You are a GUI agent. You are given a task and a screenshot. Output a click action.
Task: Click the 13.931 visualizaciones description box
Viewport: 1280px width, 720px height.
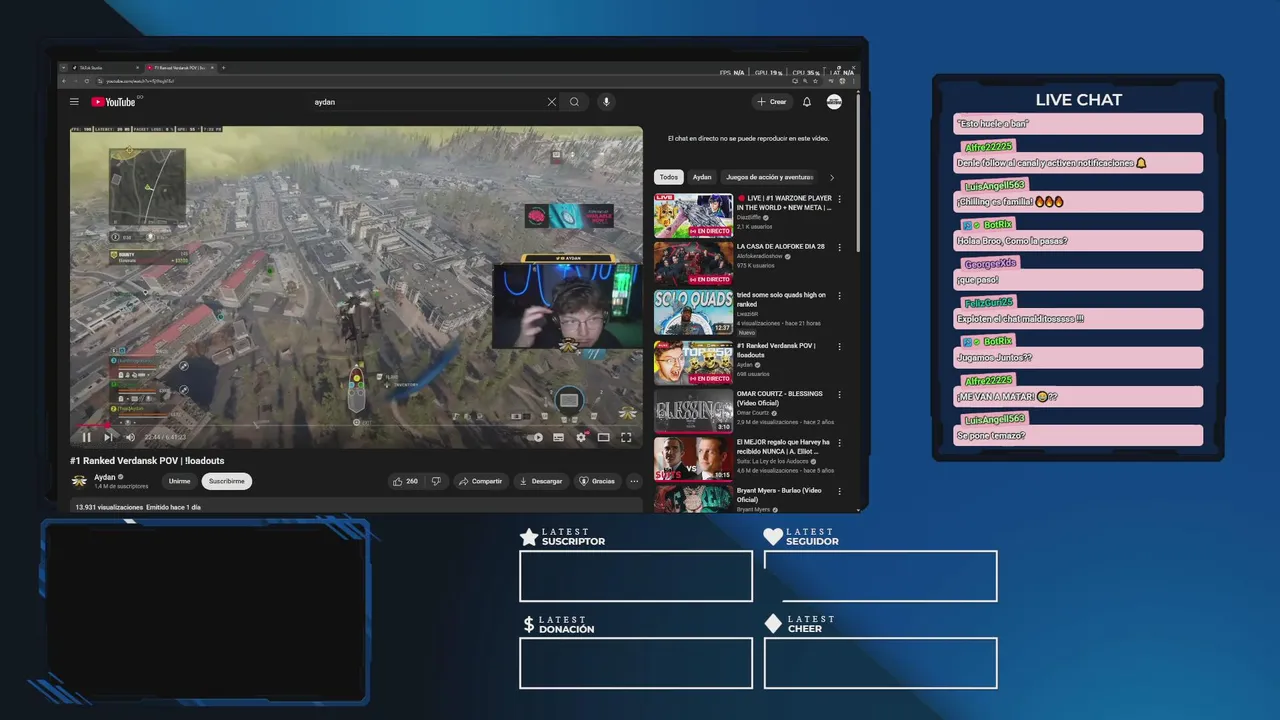(357, 507)
